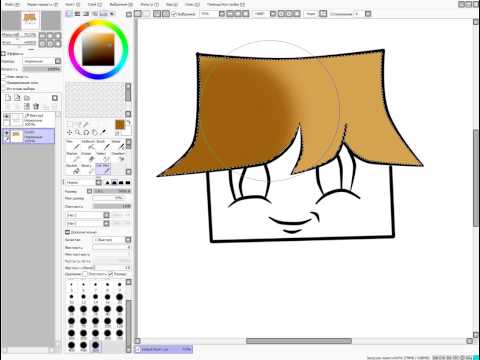Select the selection pen tool
480x360 pixels.
[x=104, y=157]
